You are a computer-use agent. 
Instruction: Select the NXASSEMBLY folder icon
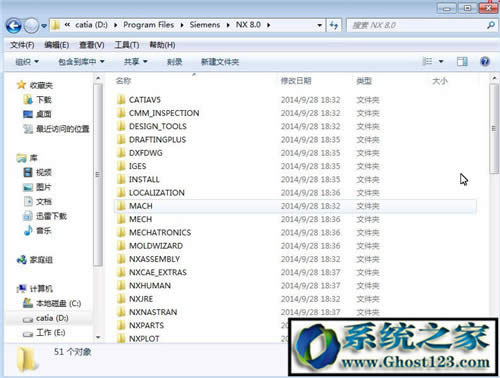pos(121,259)
